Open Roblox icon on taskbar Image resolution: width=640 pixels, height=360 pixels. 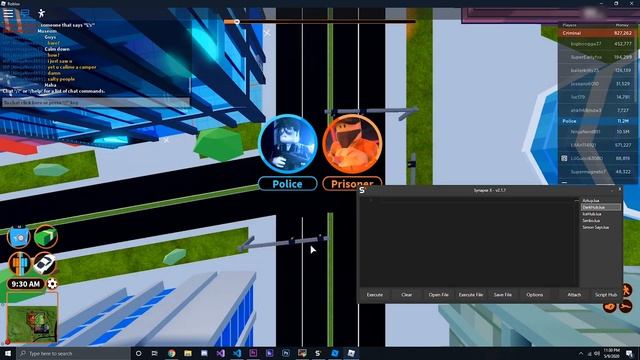351,353
